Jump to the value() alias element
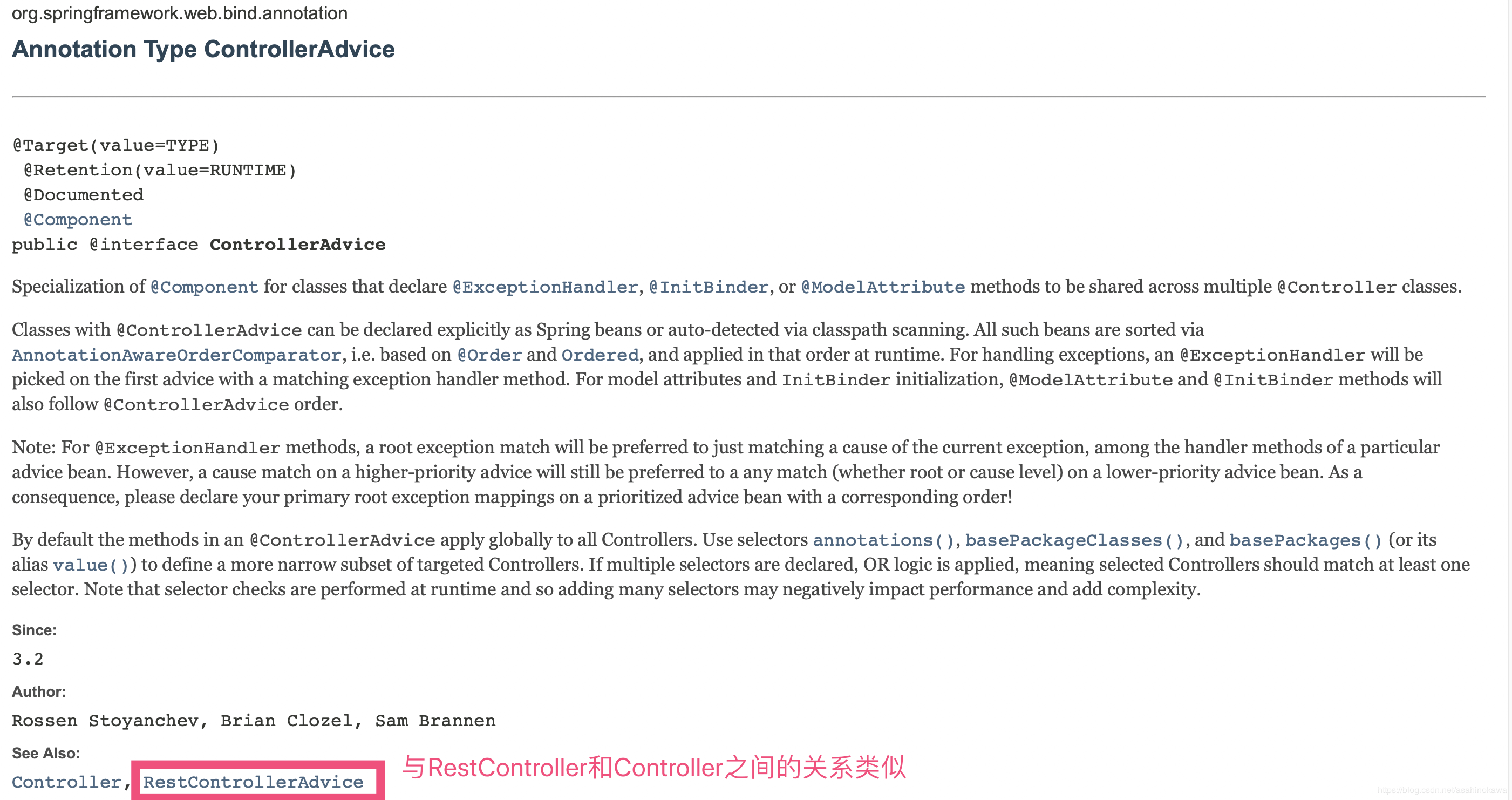This screenshot has height=800, width=1512. click(x=91, y=565)
